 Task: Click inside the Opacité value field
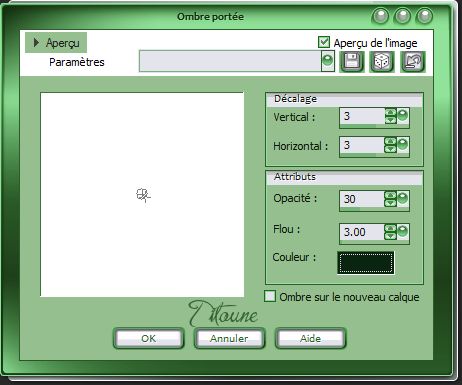[362, 199]
